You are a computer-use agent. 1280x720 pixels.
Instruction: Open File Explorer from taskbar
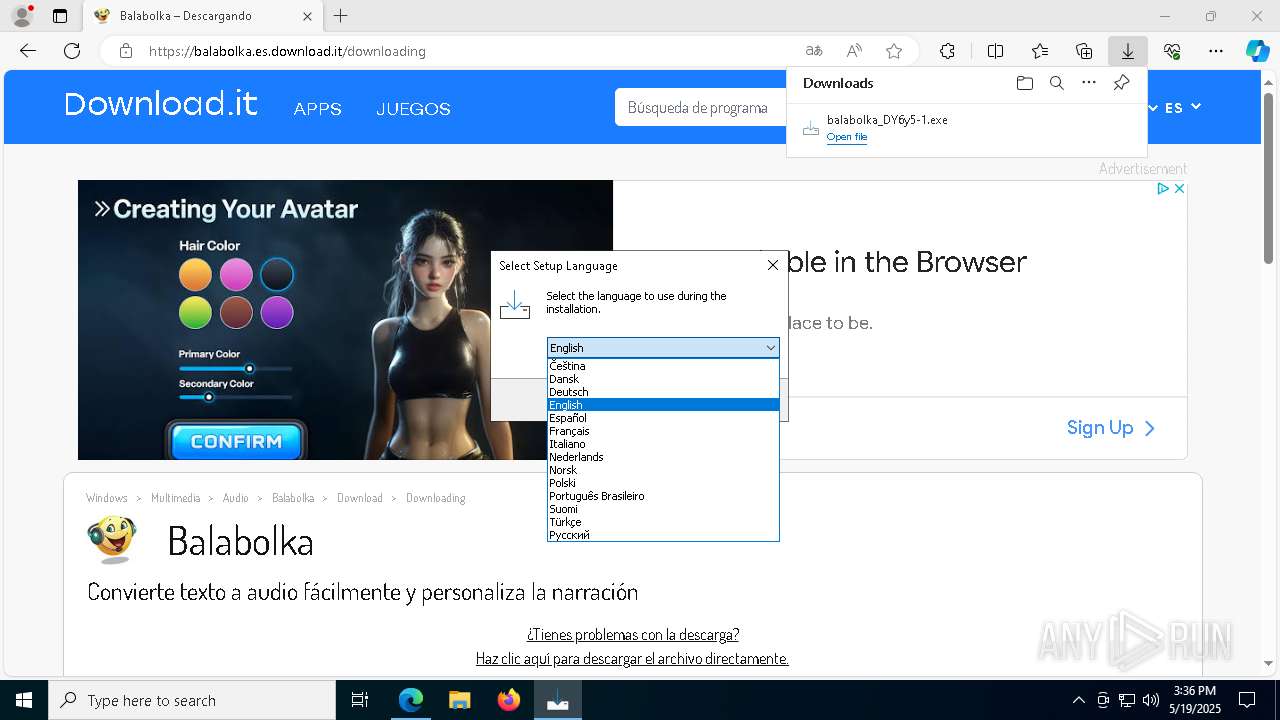(x=459, y=700)
